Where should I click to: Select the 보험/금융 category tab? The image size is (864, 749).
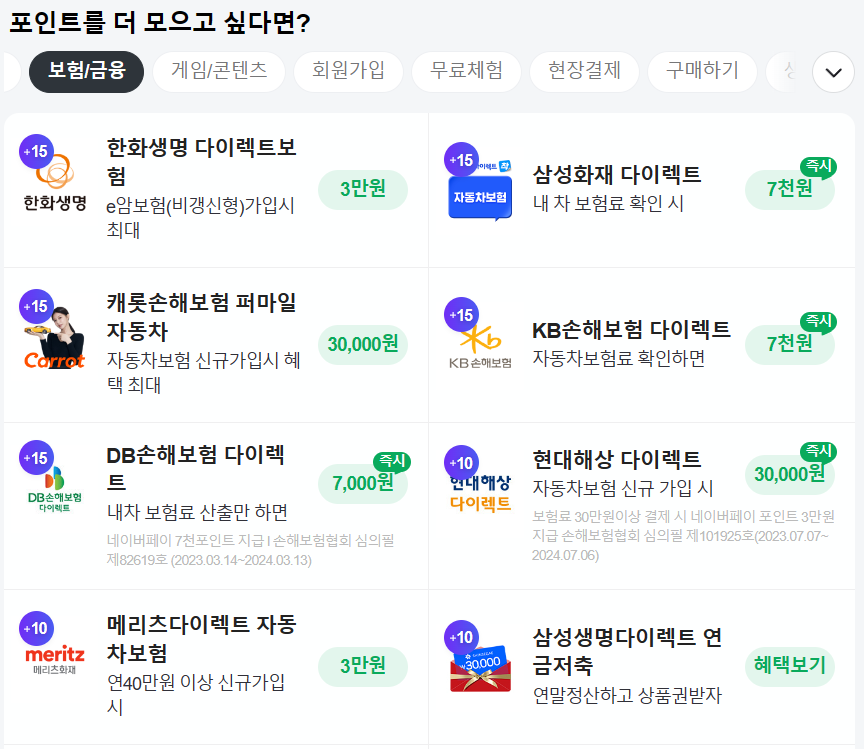tap(87, 72)
